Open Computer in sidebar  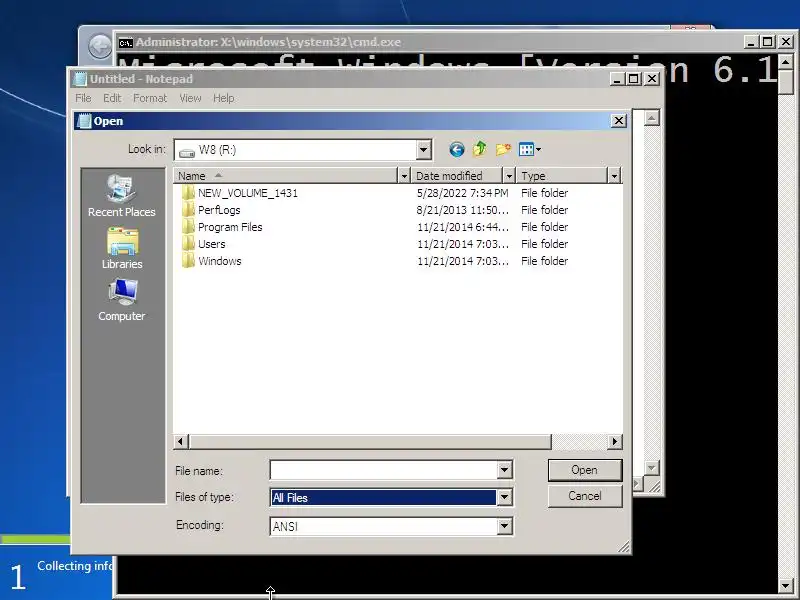coord(121,300)
